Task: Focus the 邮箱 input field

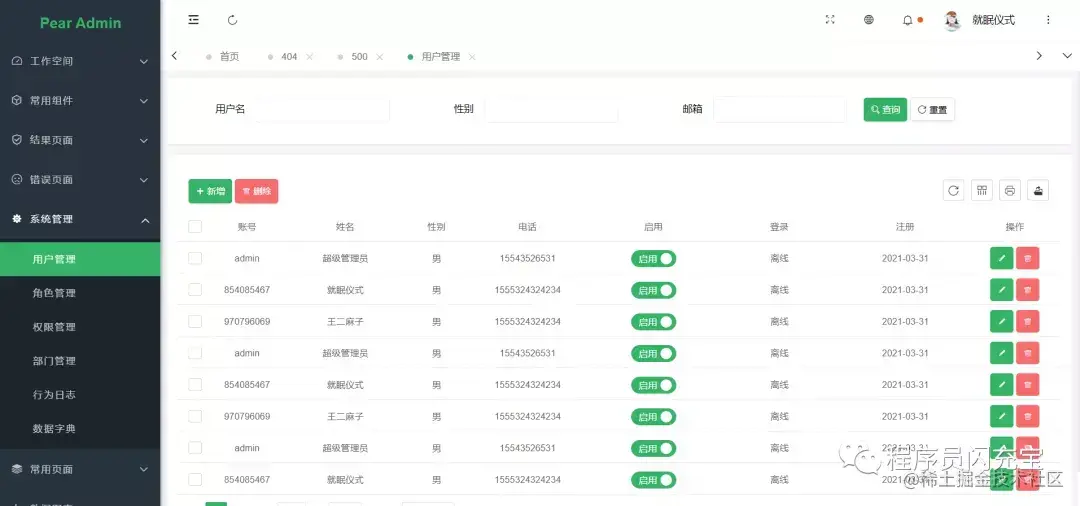Action: [780, 109]
